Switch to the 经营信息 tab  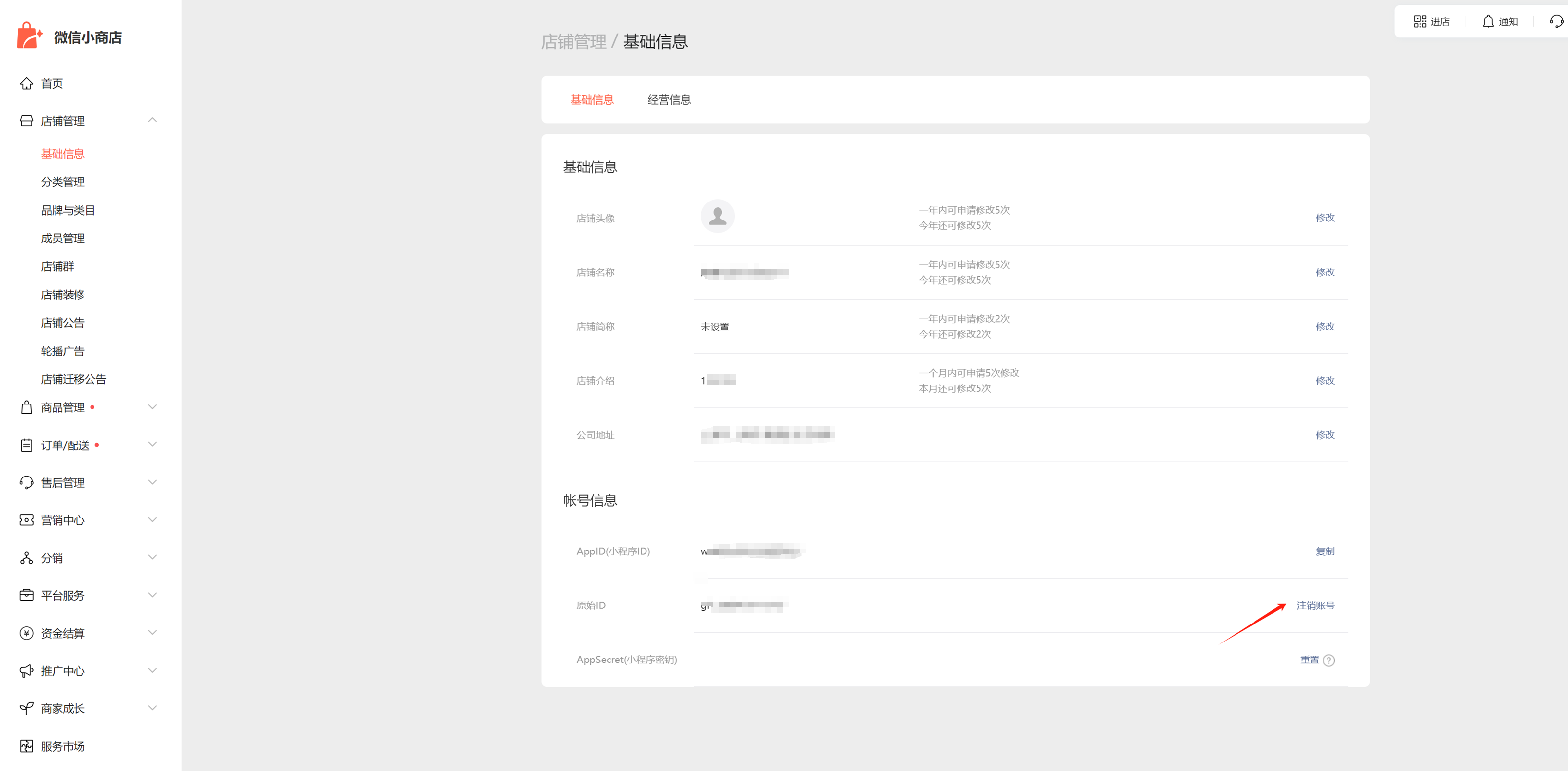668,100
